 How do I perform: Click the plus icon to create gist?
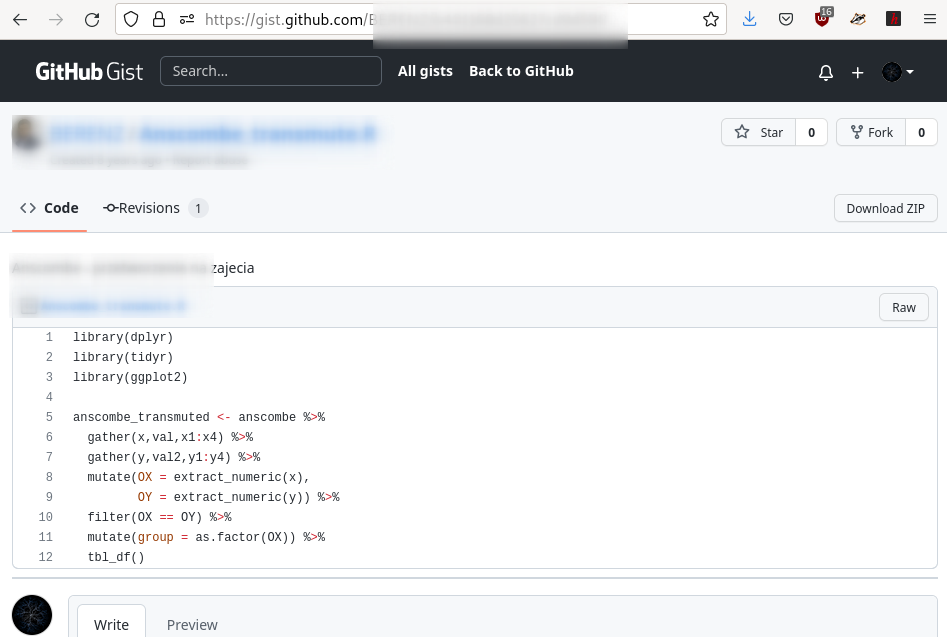click(857, 72)
